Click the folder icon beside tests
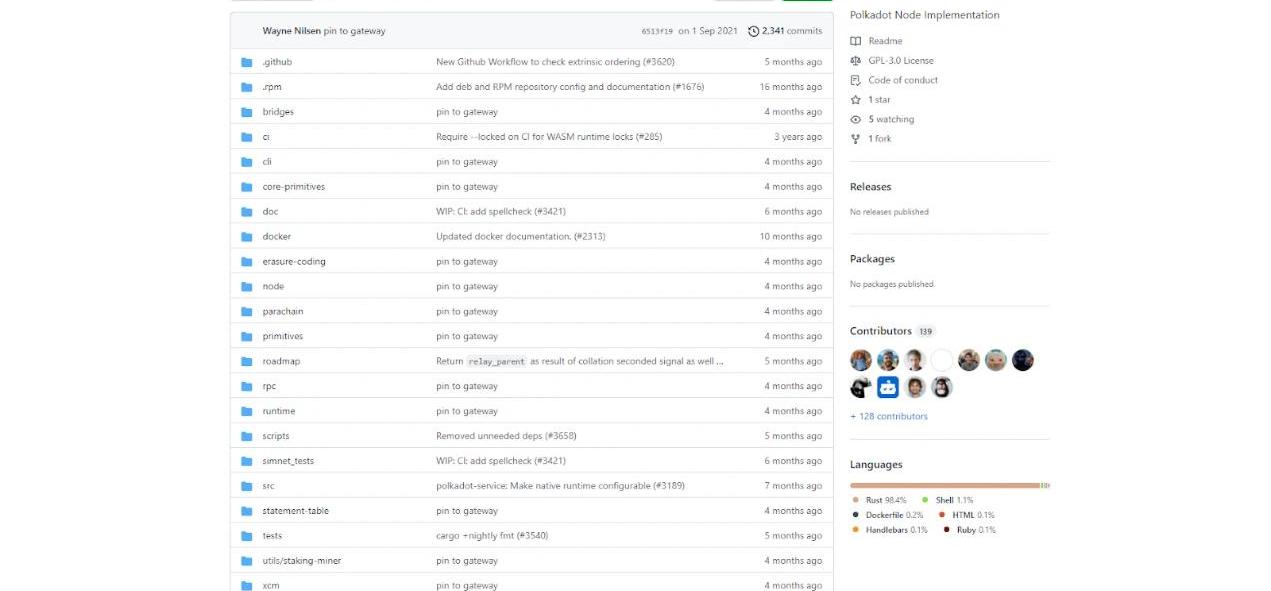The height and width of the screenshot is (591, 1271). (247, 536)
